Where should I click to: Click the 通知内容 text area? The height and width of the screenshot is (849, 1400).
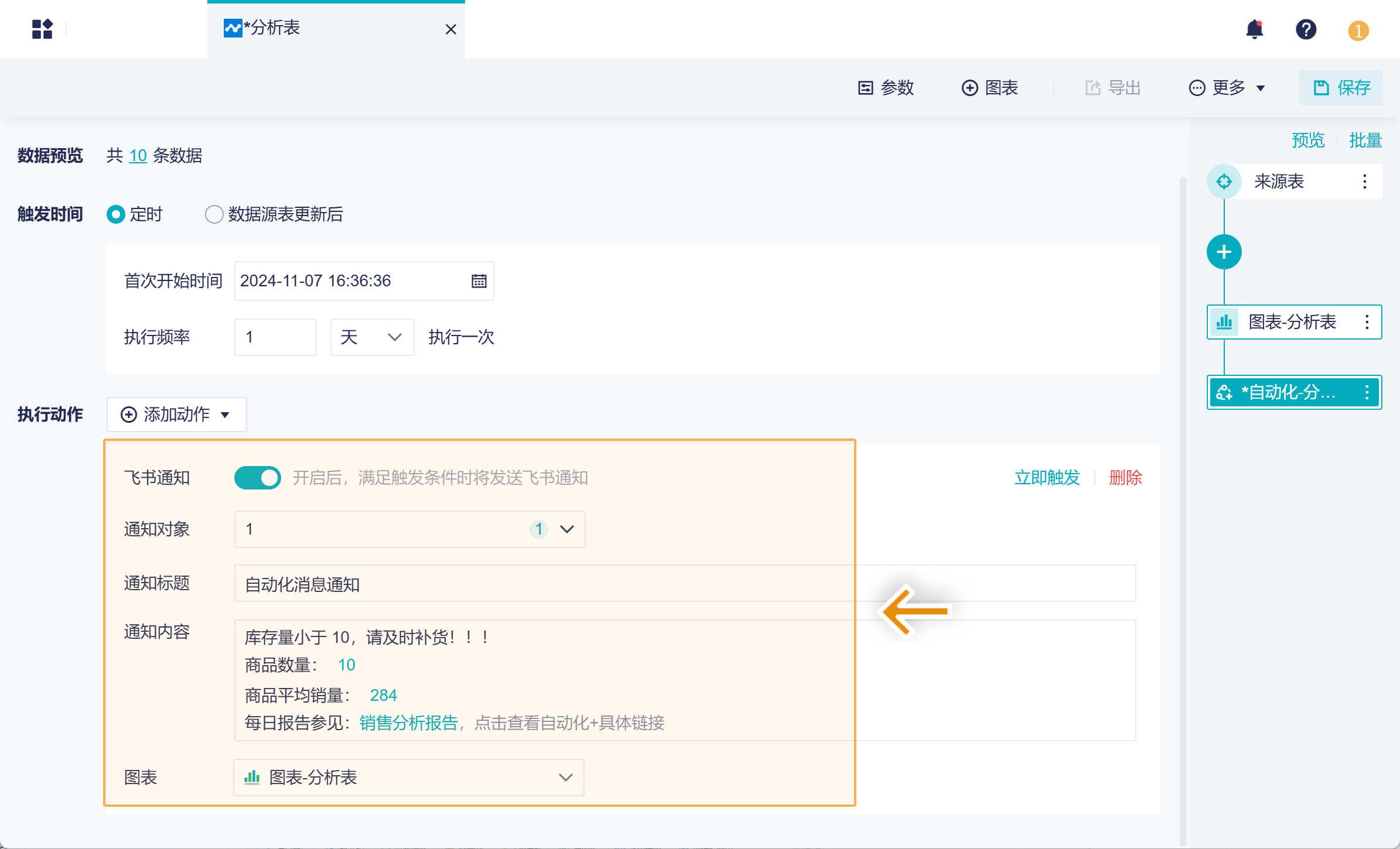685,680
